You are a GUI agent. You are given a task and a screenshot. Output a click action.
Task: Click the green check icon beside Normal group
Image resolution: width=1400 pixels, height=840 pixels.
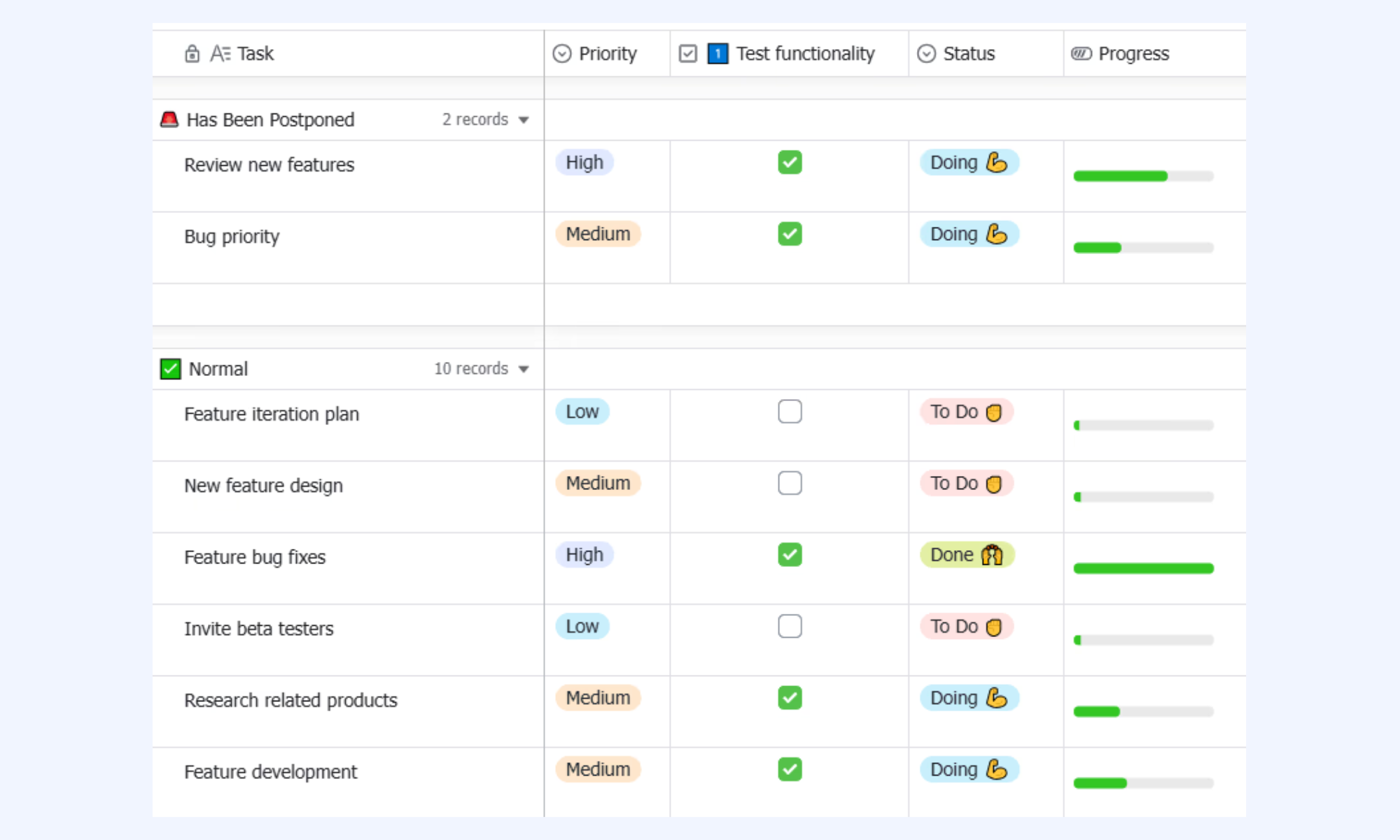[170, 369]
